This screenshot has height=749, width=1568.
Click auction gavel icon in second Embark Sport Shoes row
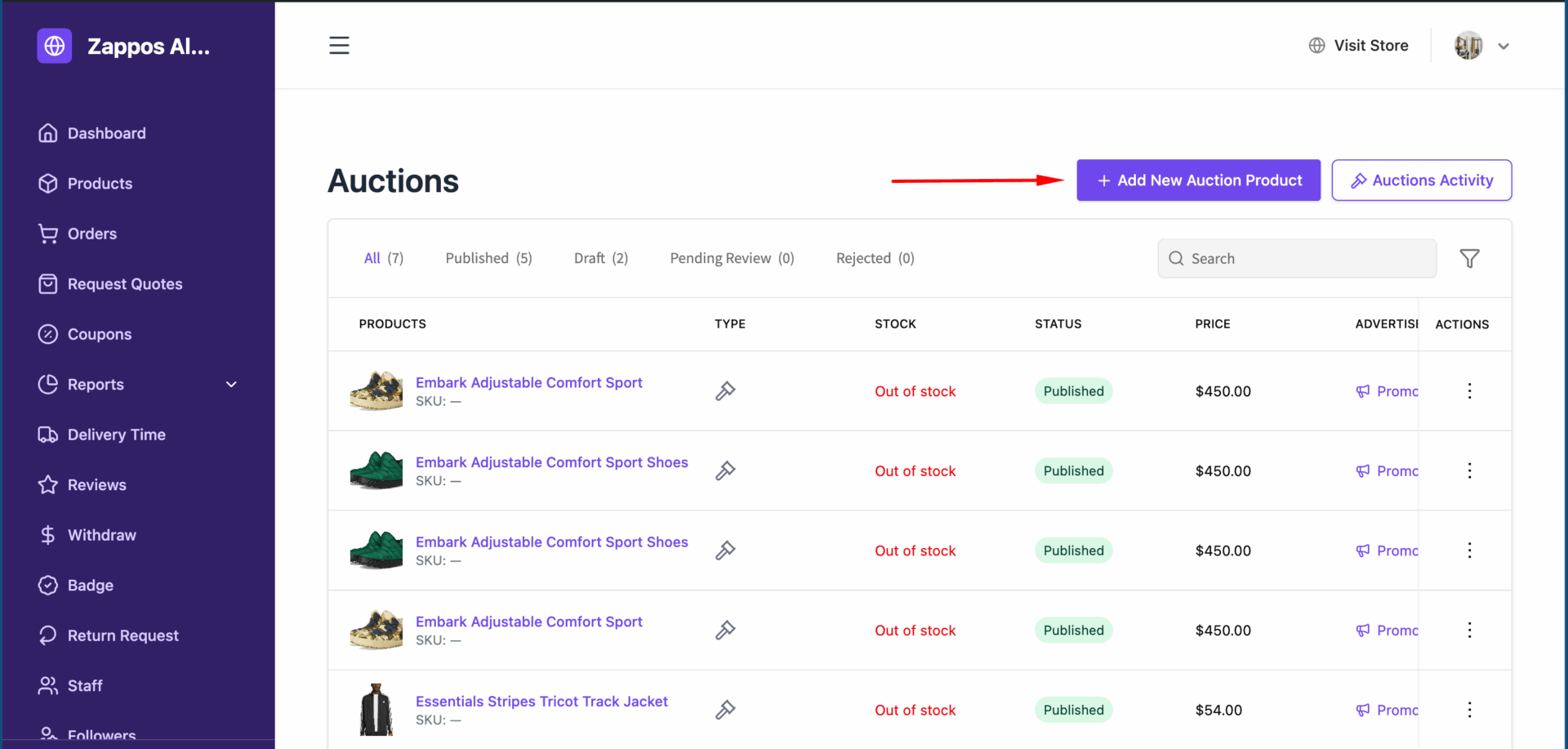tap(725, 551)
